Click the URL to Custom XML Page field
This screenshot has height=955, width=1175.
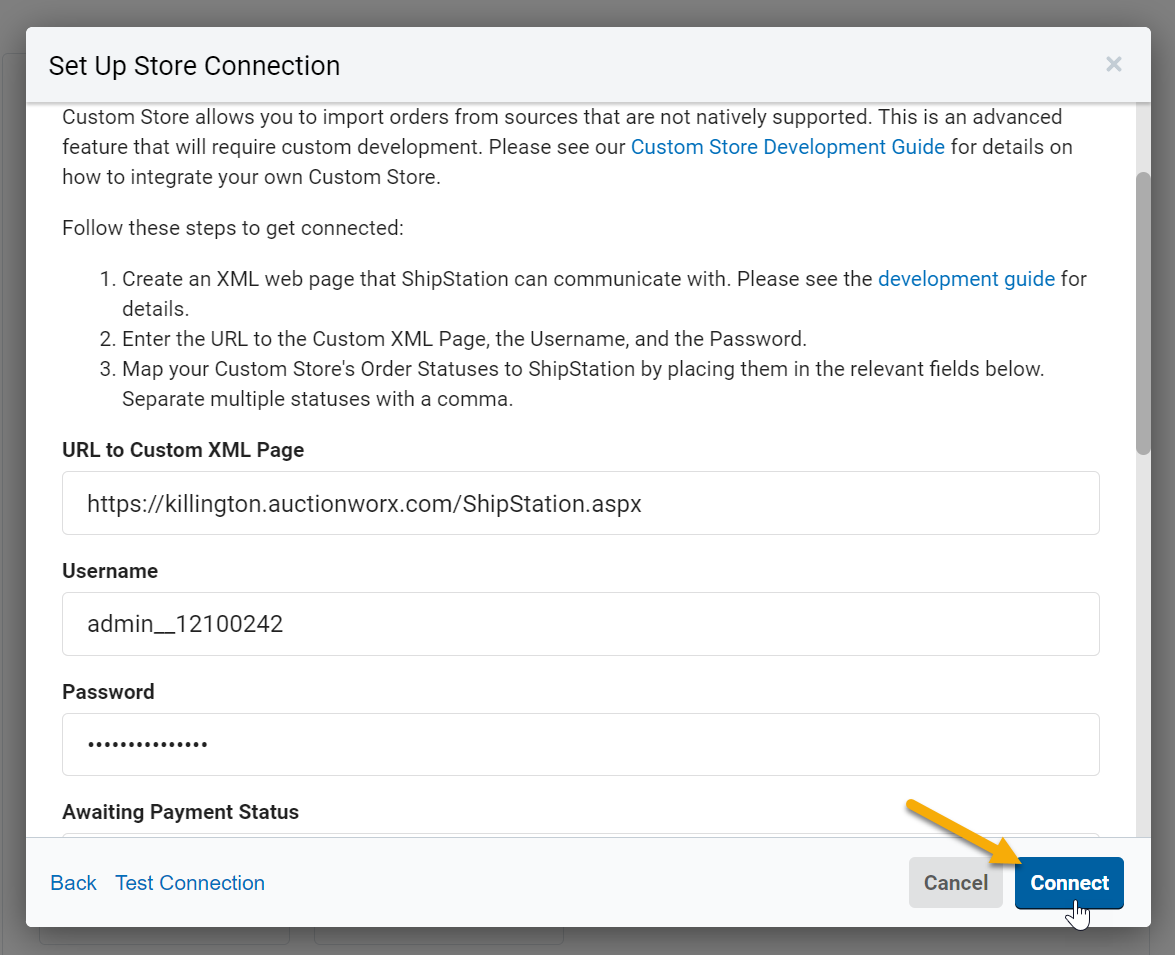[580, 504]
